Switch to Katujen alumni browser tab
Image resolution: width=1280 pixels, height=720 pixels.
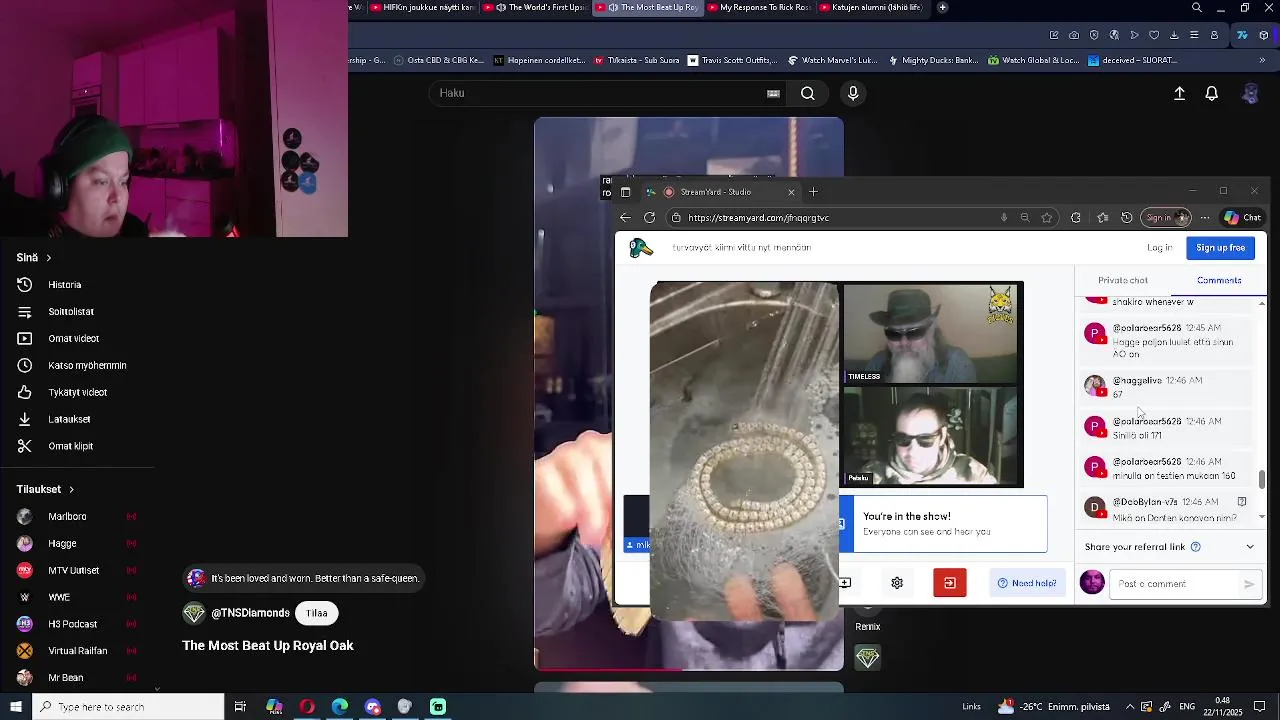tap(869, 7)
